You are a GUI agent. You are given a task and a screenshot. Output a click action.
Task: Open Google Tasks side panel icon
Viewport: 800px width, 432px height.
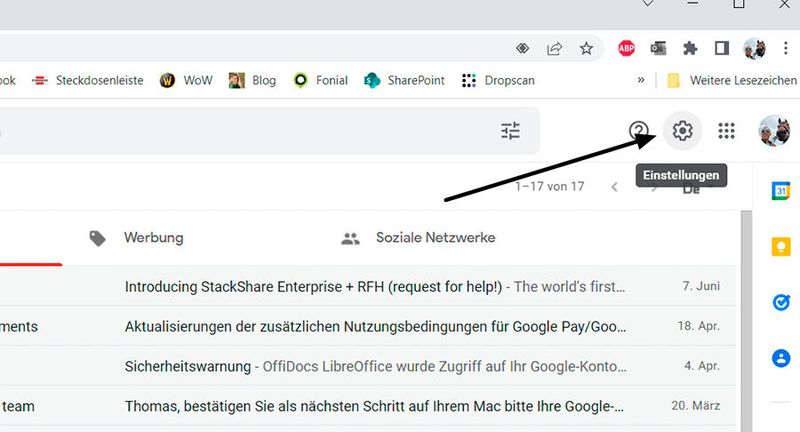point(781,302)
